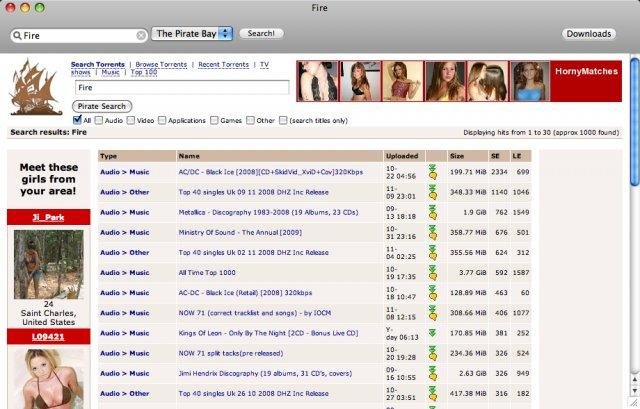
Task: Open Jimi Hendrix Discography torrent link
Action: pos(265,373)
